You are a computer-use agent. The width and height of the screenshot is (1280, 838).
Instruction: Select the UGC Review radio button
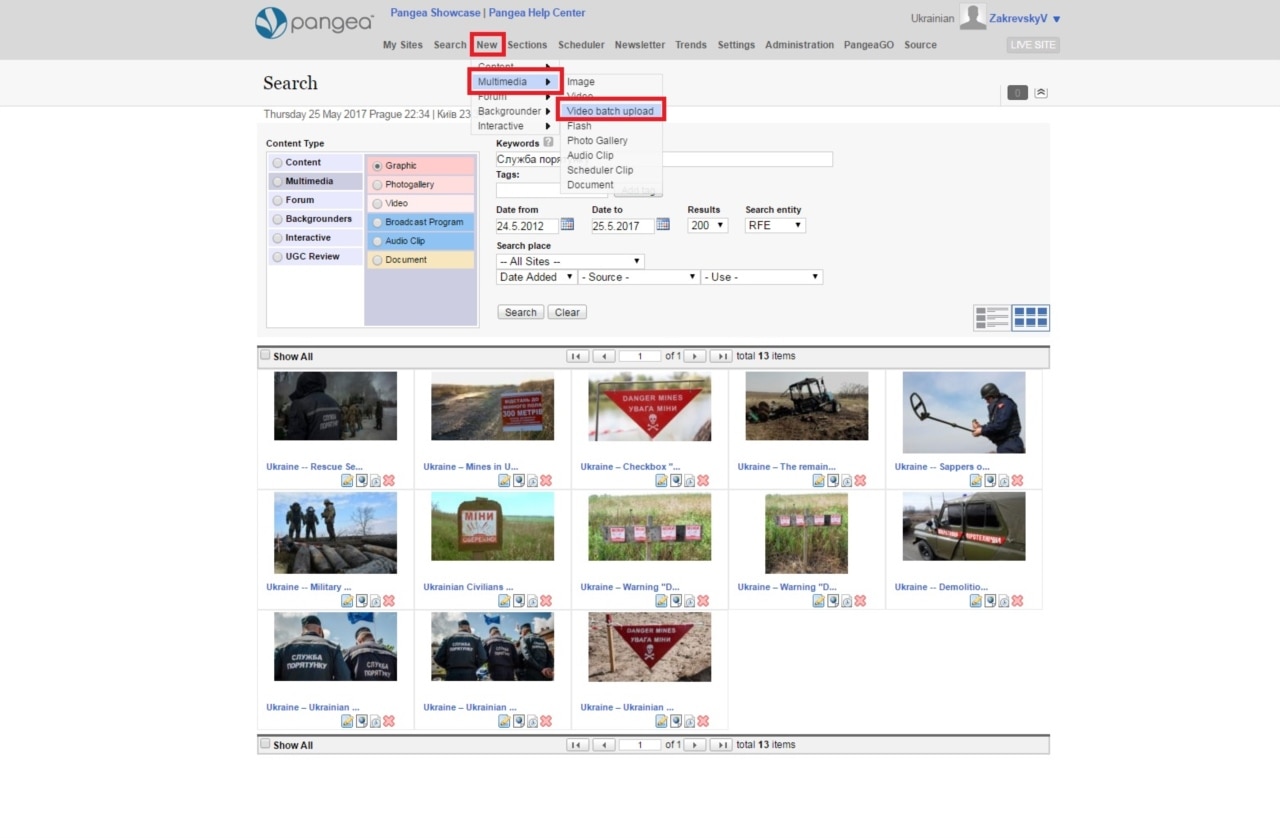[x=278, y=257]
